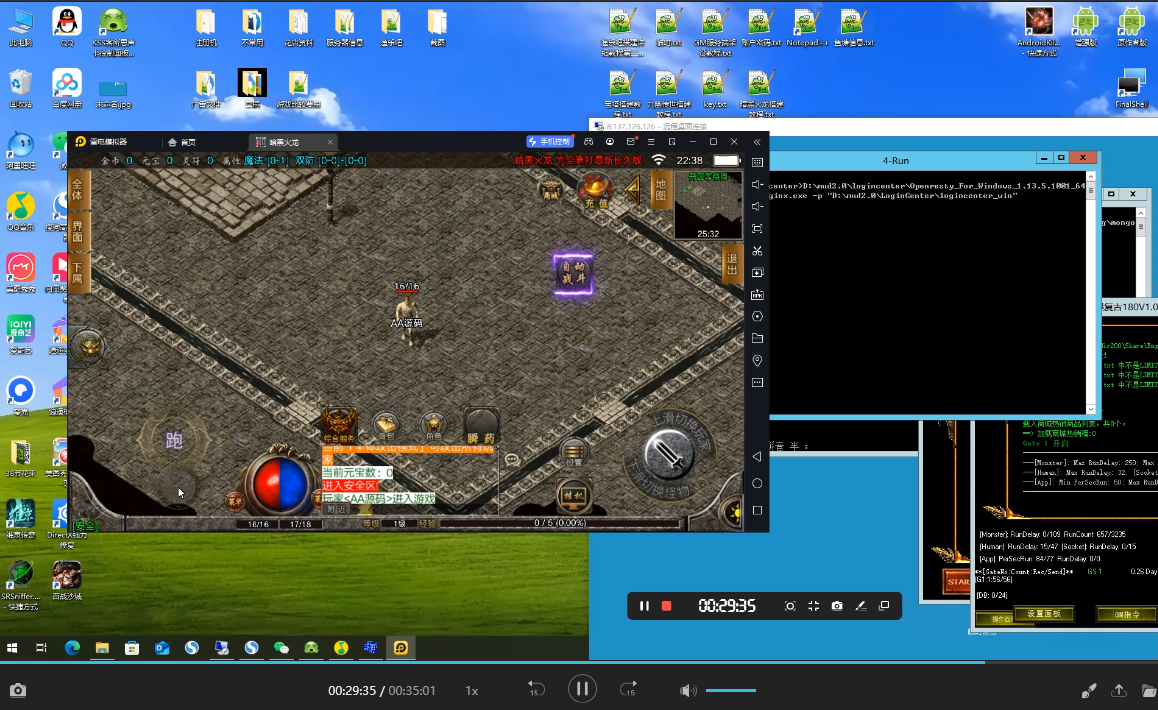
Task: Click the emulator scissors screenshot tool
Action: pos(757,250)
